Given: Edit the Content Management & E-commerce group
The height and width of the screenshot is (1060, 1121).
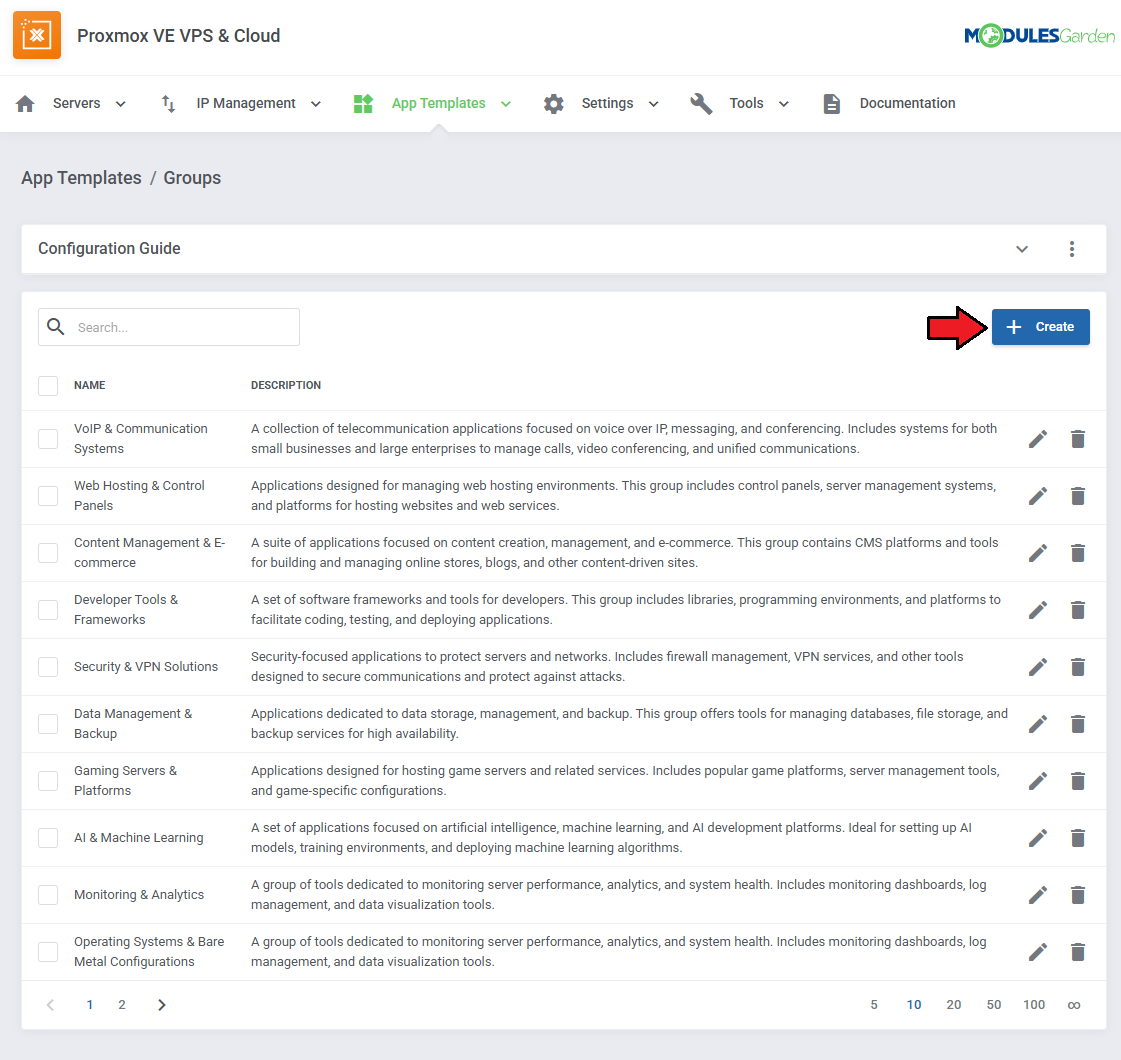Looking at the screenshot, I should coord(1038,553).
